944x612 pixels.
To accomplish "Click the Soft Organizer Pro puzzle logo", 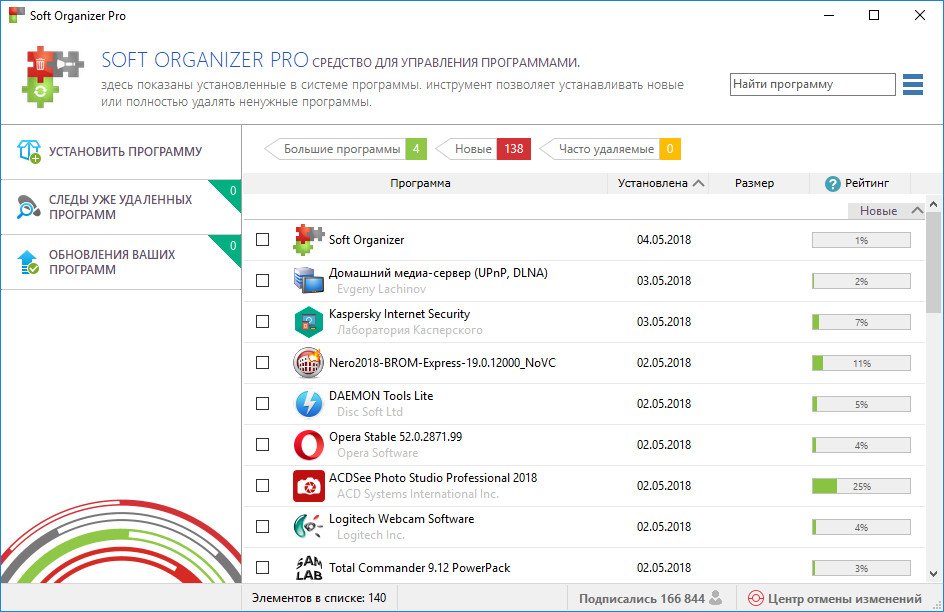I will click(54, 76).
